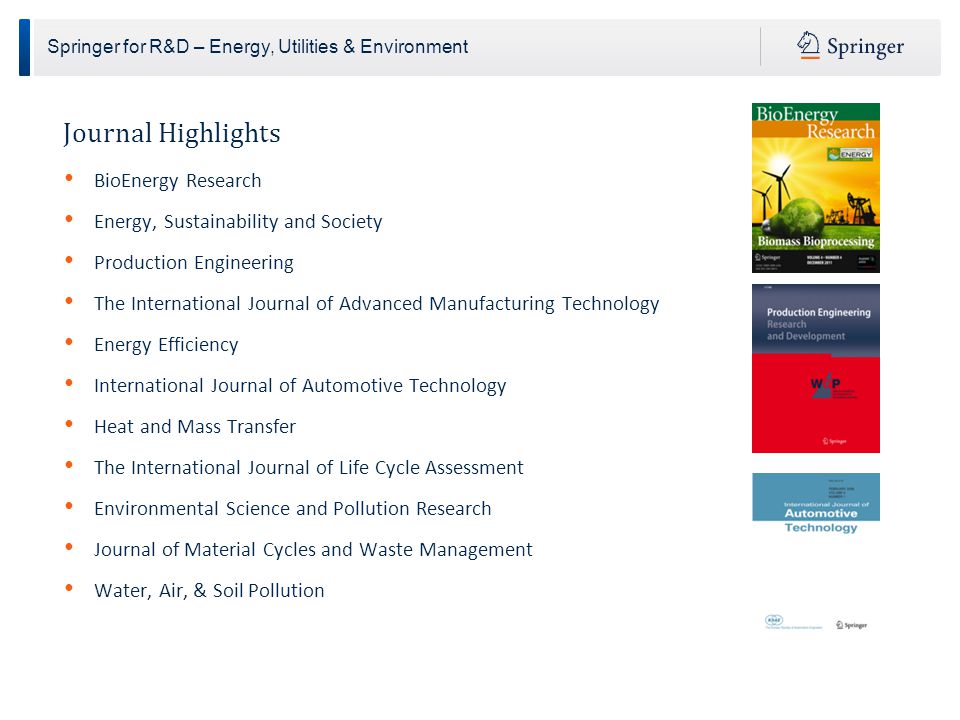This screenshot has height=720, width=960.
Task: Select the BioEnergy Research bullet
Action: click(x=178, y=181)
